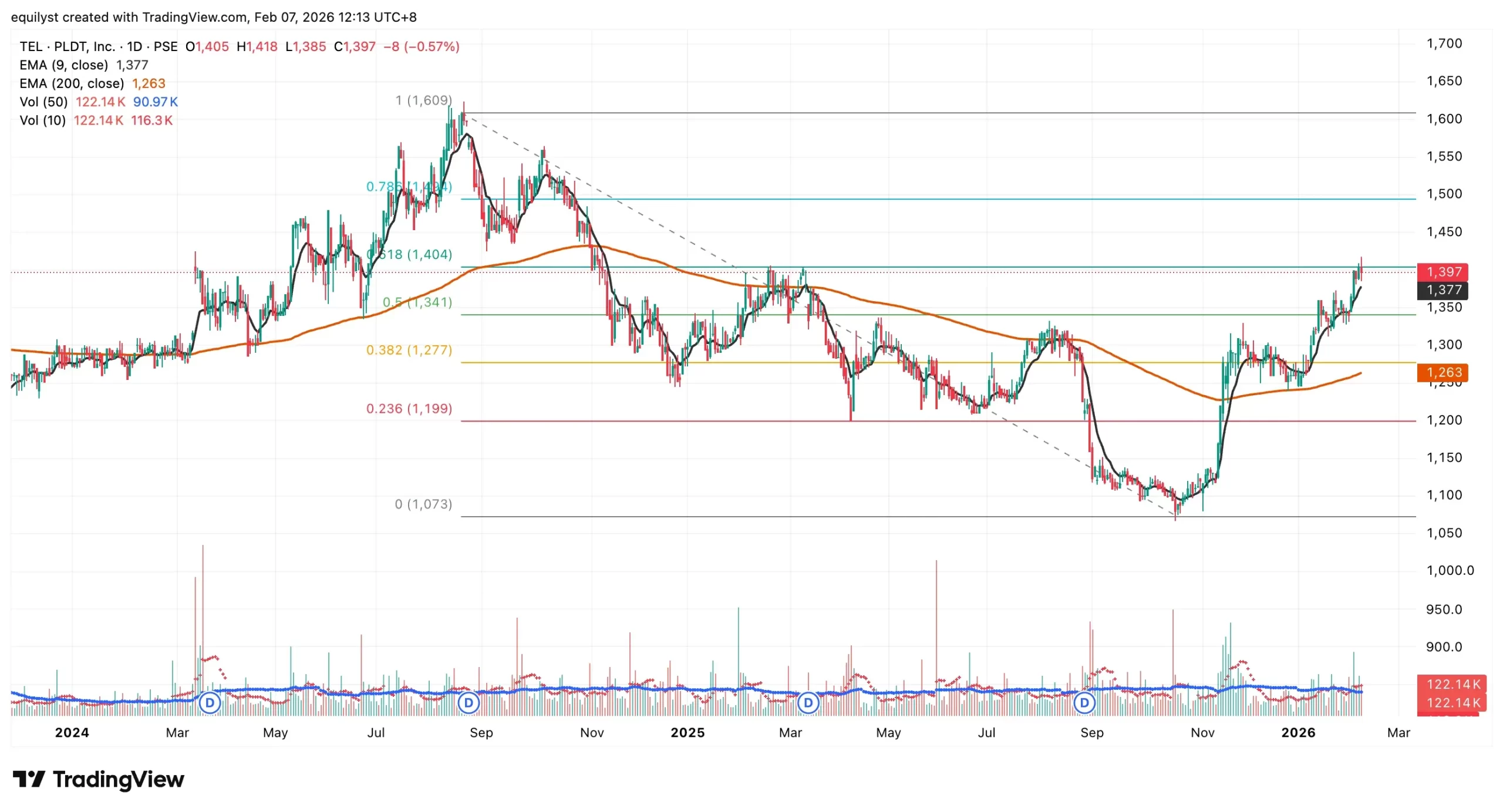Click the orange 1,263 EMA price tag
The height and width of the screenshot is (812, 1503).
(1443, 372)
